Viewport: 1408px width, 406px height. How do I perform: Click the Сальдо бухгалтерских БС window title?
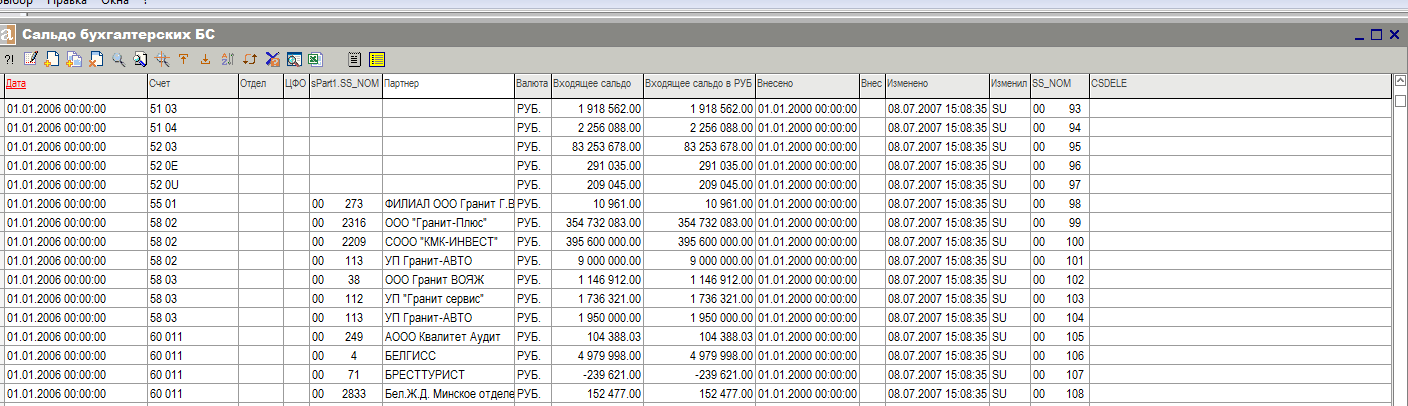pyautogui.click(x=119, y=34)
